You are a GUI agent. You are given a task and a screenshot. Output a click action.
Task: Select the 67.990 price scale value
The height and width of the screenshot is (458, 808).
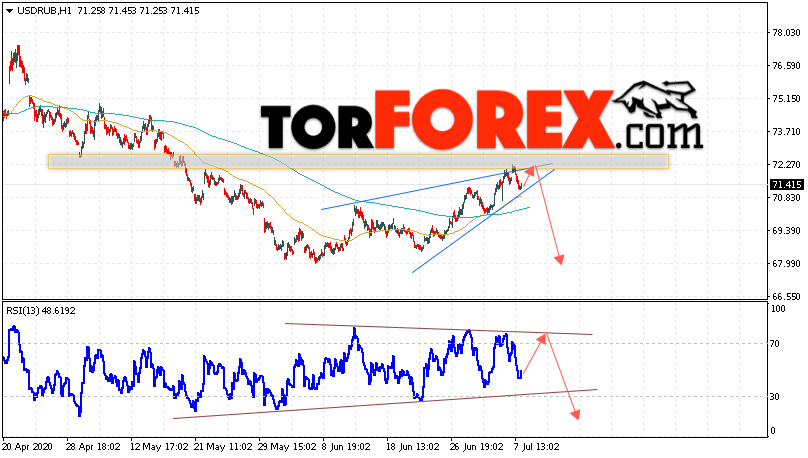point(786,263)
